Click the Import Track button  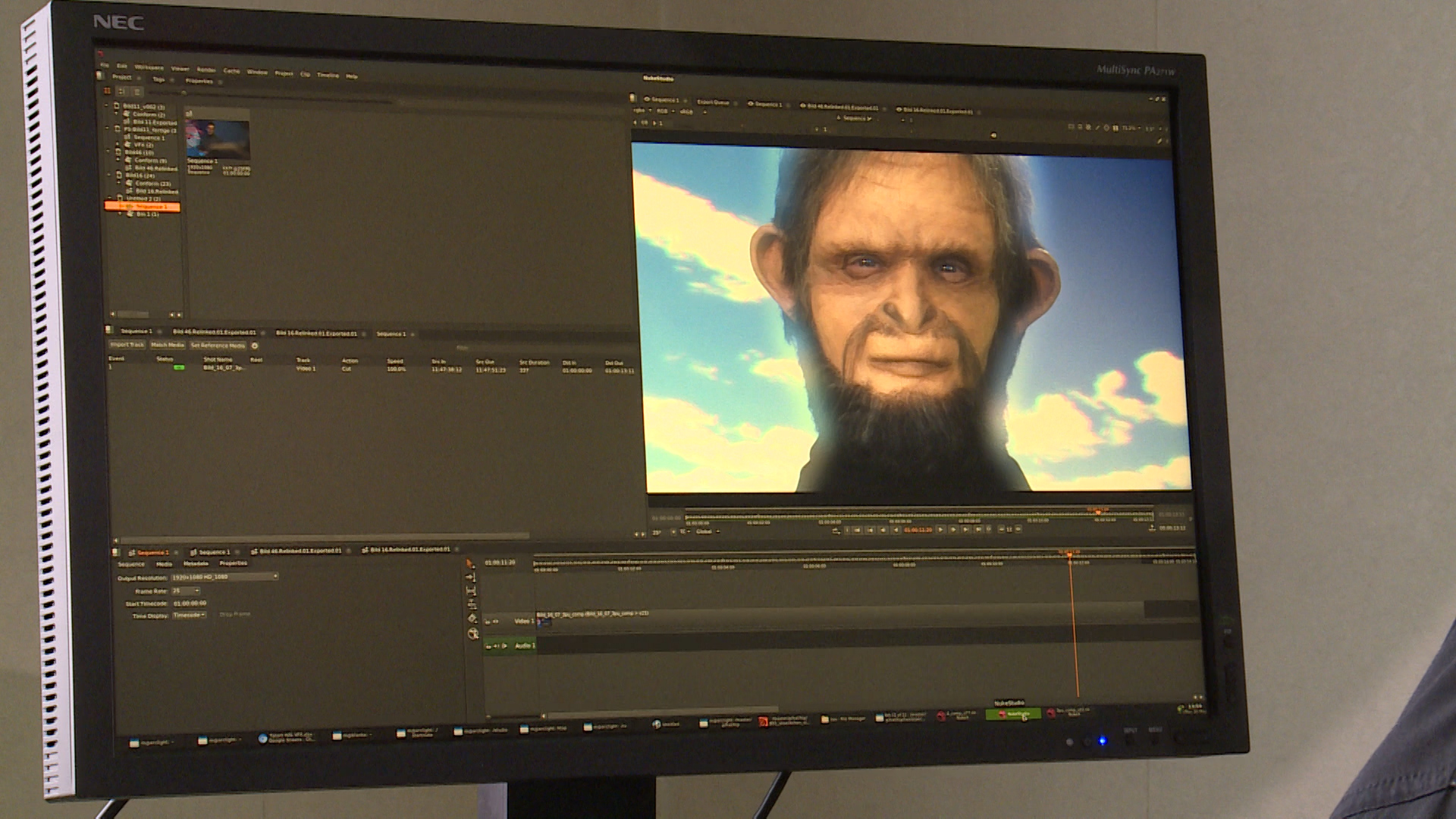tap(127, 345)
